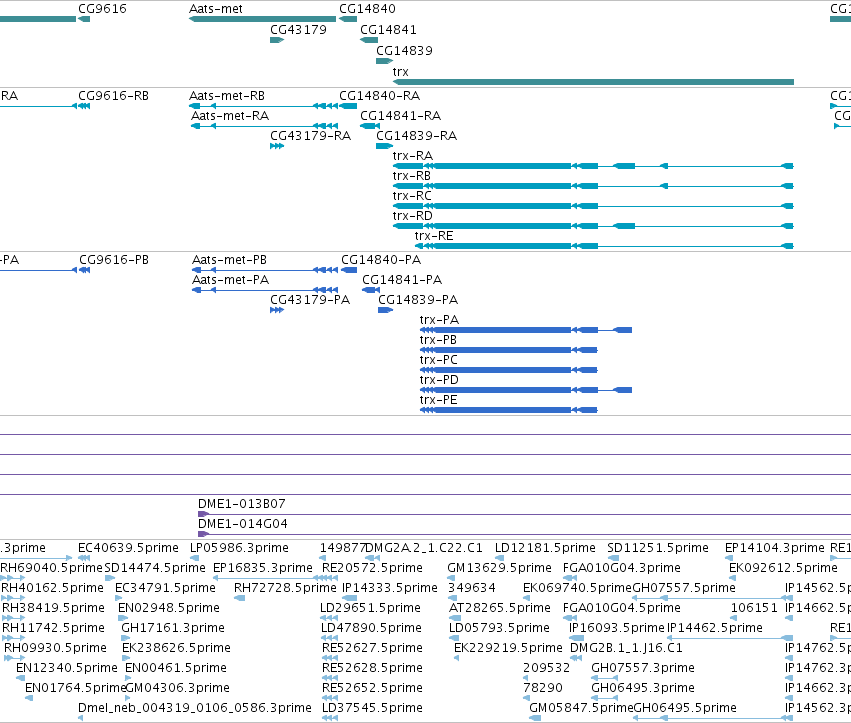The width and height of the screenshot is (851, 723).
Task: Select the CG43179-RA transcript glyph
Action: (277, 147)
